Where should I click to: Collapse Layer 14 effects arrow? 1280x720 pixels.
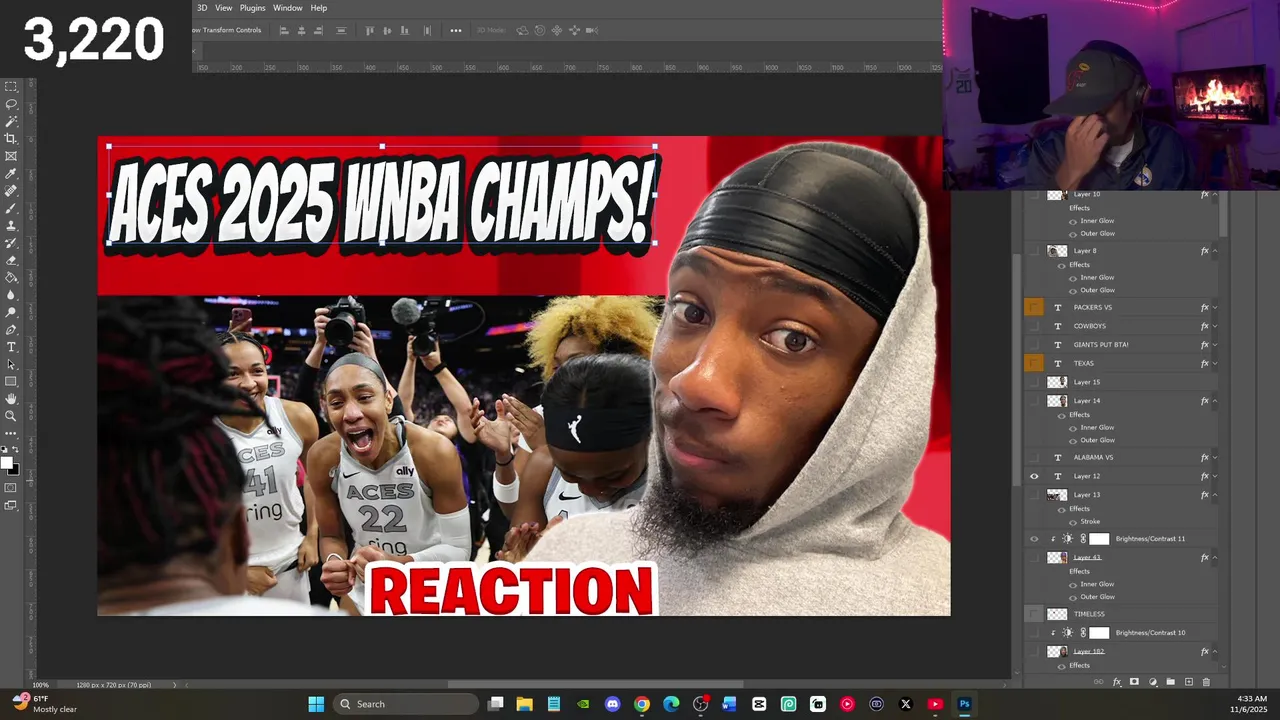(1215, 401)
